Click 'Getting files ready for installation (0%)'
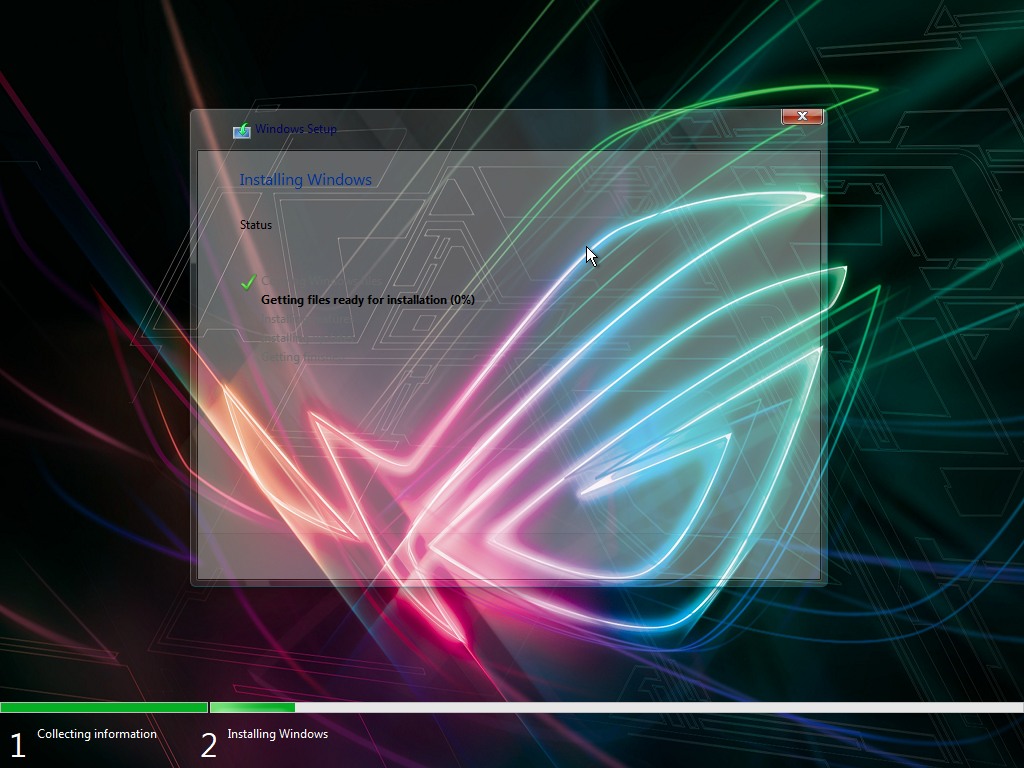 [x=368, y=300]
